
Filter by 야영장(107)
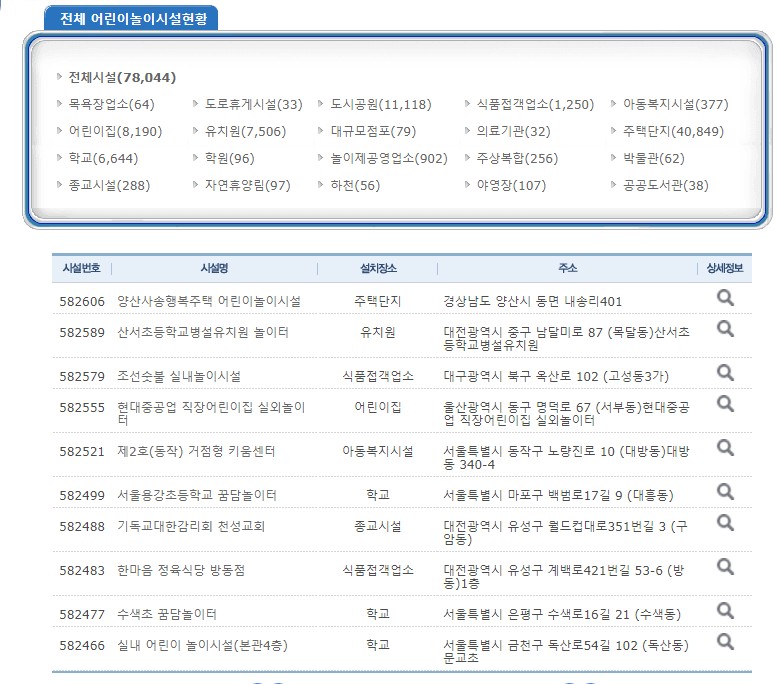tap(511, 185)
